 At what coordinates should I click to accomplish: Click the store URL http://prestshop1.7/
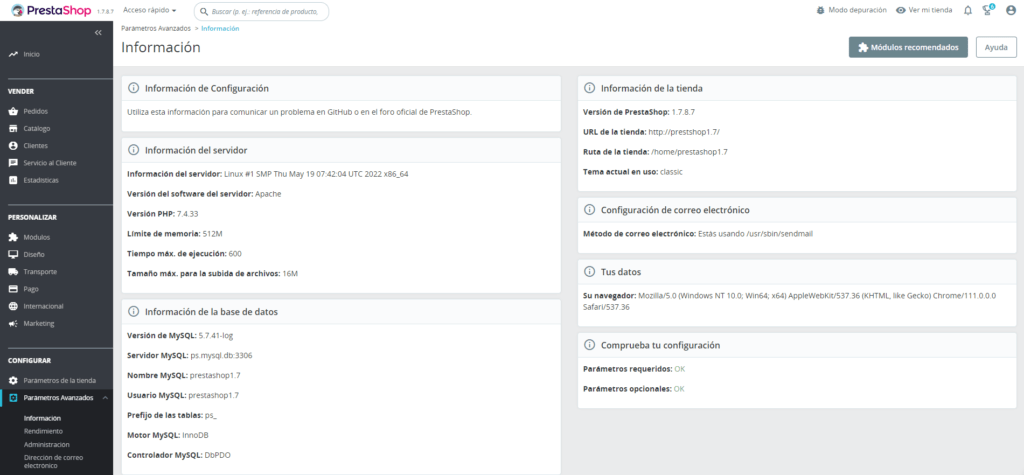pos(684,132)
